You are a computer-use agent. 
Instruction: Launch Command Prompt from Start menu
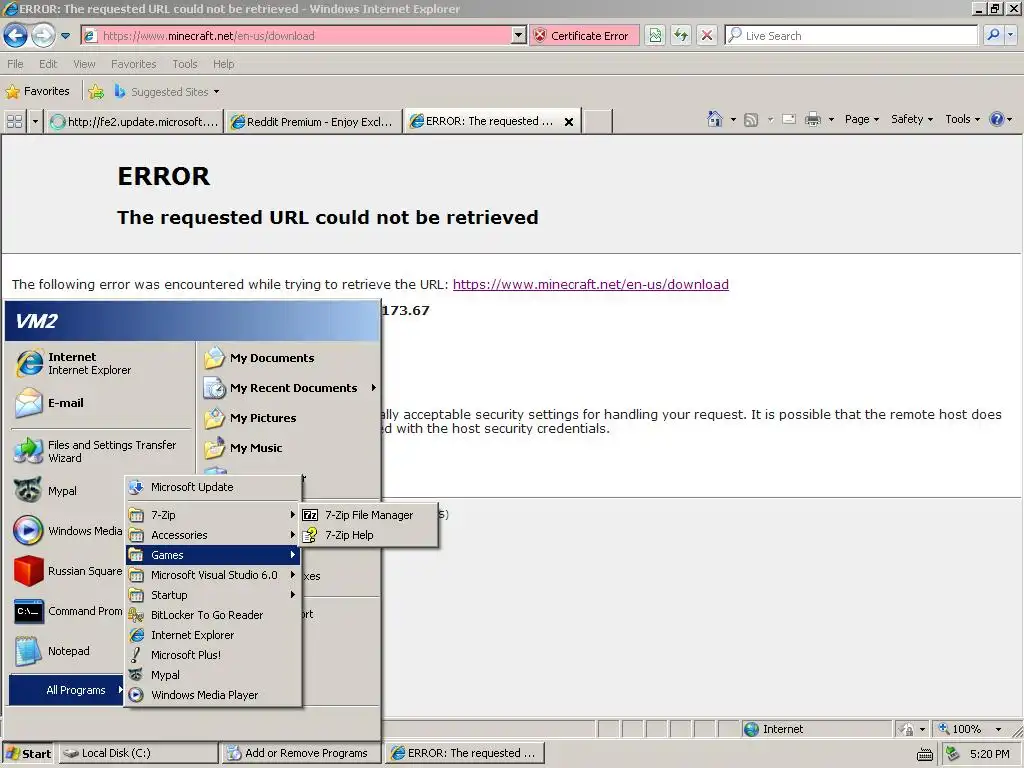coord(68,611)
